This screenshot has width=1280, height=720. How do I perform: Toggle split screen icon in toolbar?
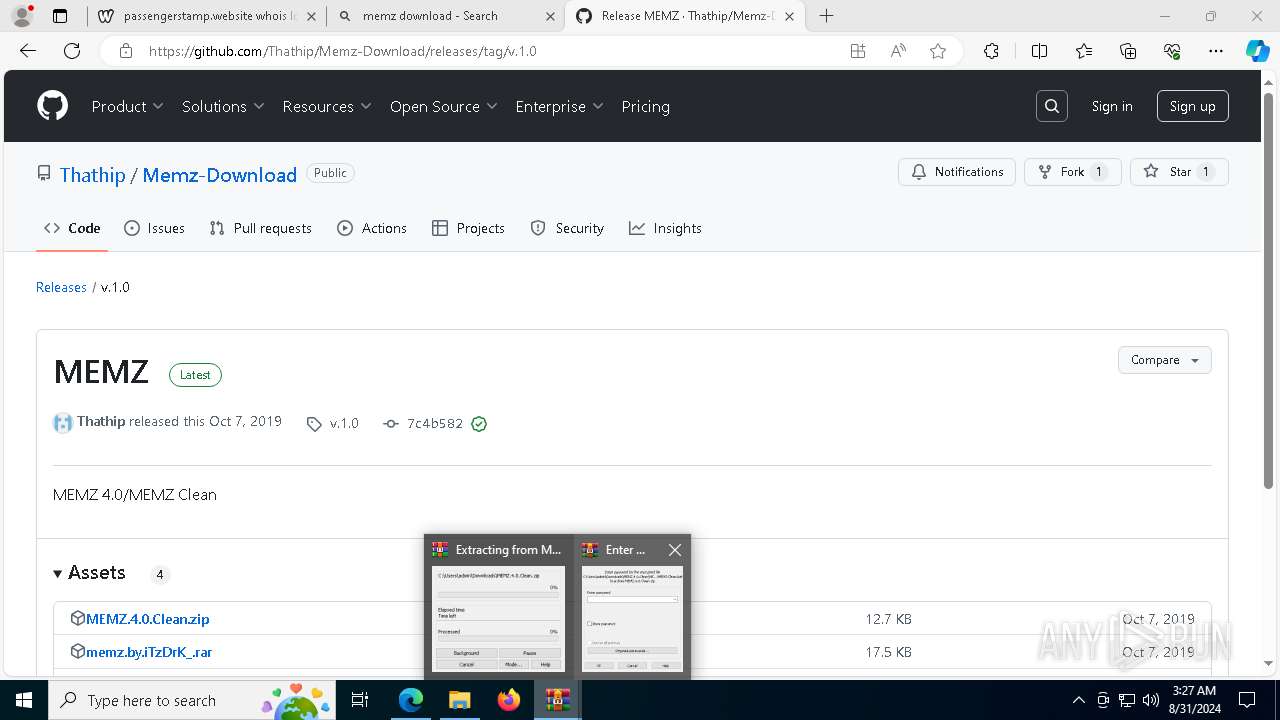tap(1039, 51)
